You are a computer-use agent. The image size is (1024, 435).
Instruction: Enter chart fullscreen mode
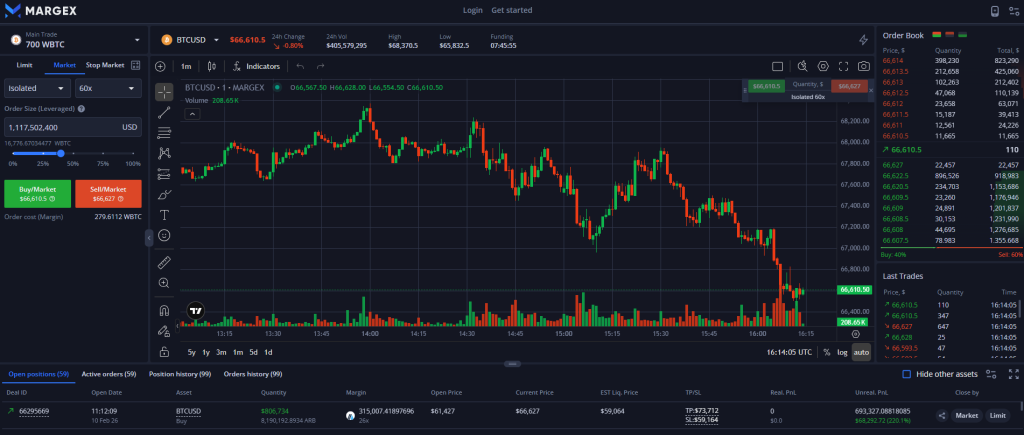843,66
